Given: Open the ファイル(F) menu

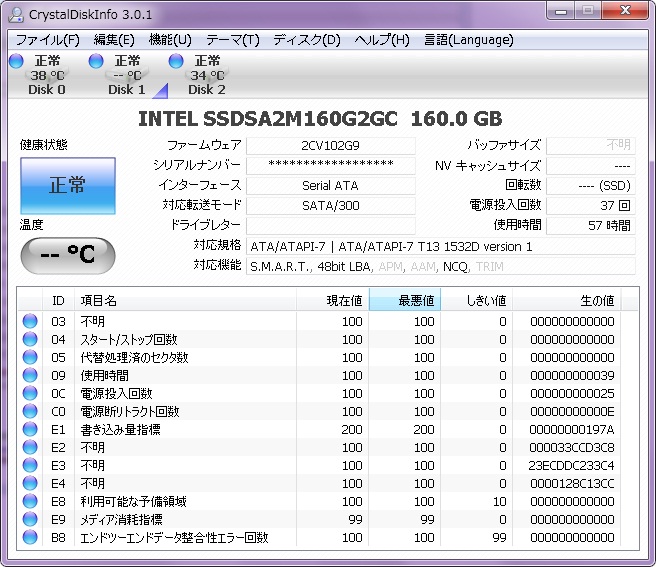Looking at the screenshot, I should [47, 40].
